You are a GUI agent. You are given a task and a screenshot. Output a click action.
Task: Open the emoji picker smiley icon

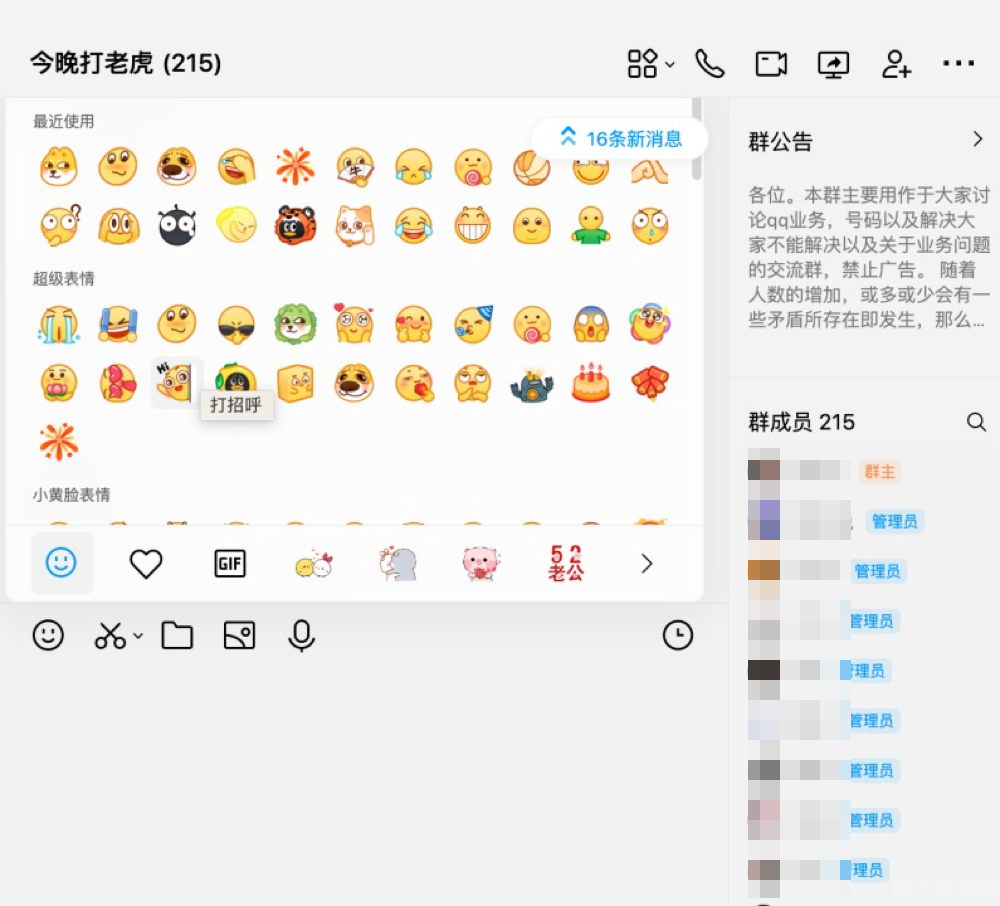48,635
